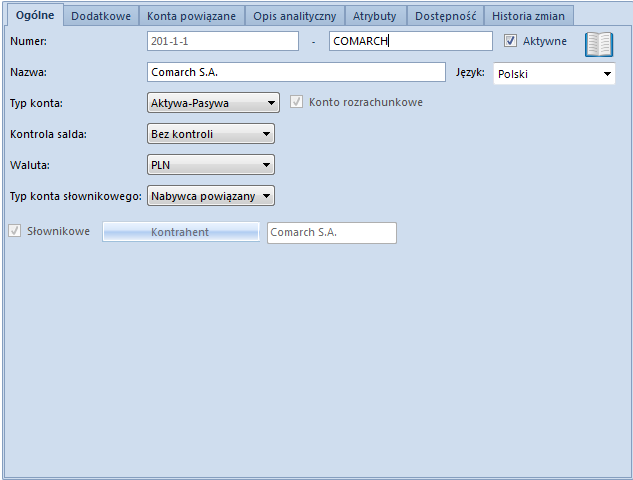Viewport: 633px width, 480px height.
Task: Open the Typ konta słownikowego dropdown
Action: pos(211,196)
